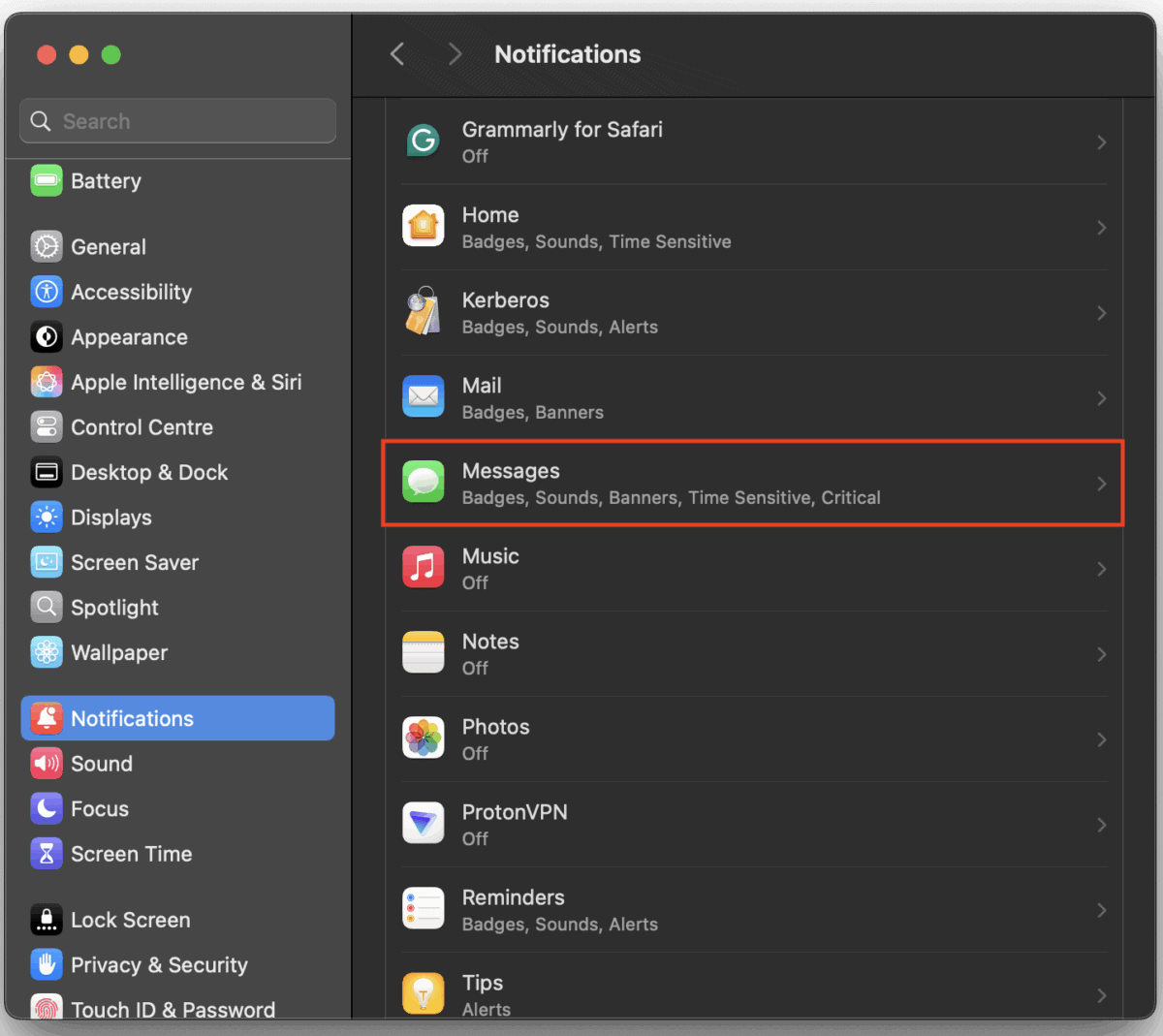Click the ProtonVPN shield icon
The height and width of the screenshot is (1036, 1163).
tap(424, 824)
